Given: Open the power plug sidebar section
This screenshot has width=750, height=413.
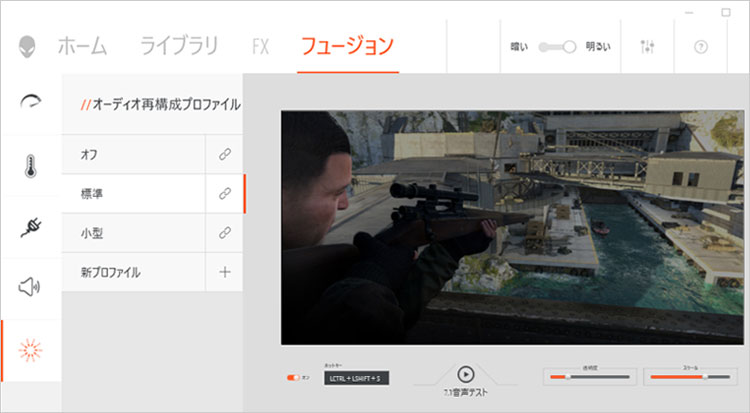Looking at the screenshot, I should [x=30, y=227].
